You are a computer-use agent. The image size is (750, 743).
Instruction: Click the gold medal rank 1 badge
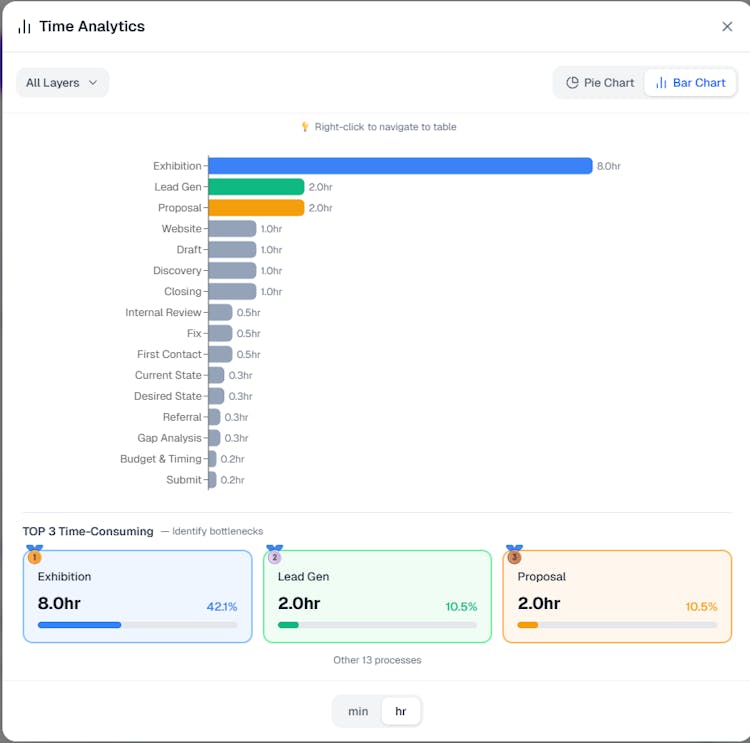(35, 555)
